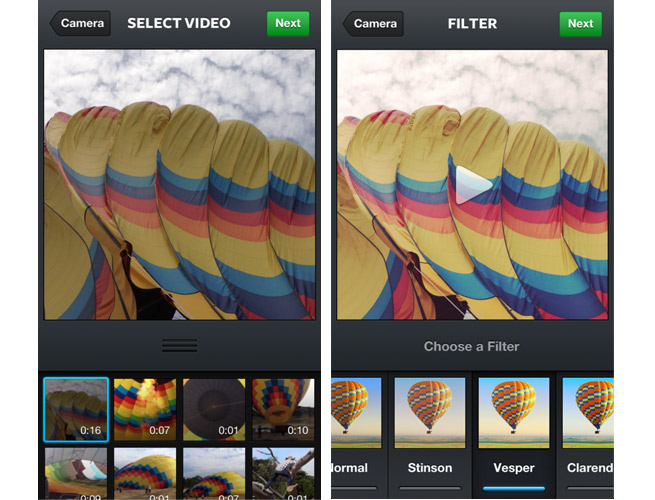The width and height of the screenshot is (655, 500).
Task: Click the FILTER title text
Action: click(472, 23)
